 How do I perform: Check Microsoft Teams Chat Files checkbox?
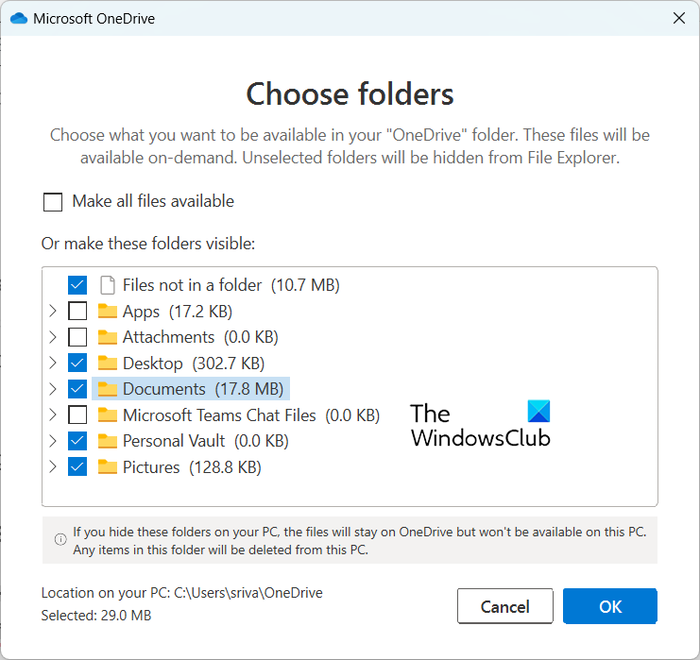click(x=77, y=415)
